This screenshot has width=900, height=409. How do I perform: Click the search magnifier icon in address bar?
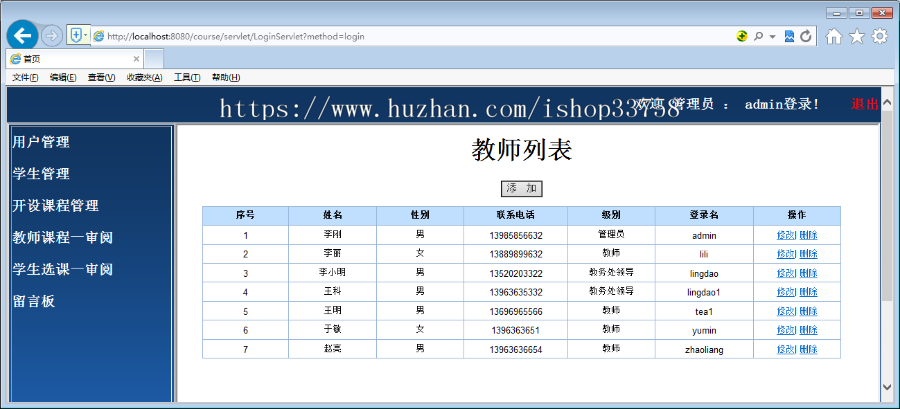coord(758,36)
